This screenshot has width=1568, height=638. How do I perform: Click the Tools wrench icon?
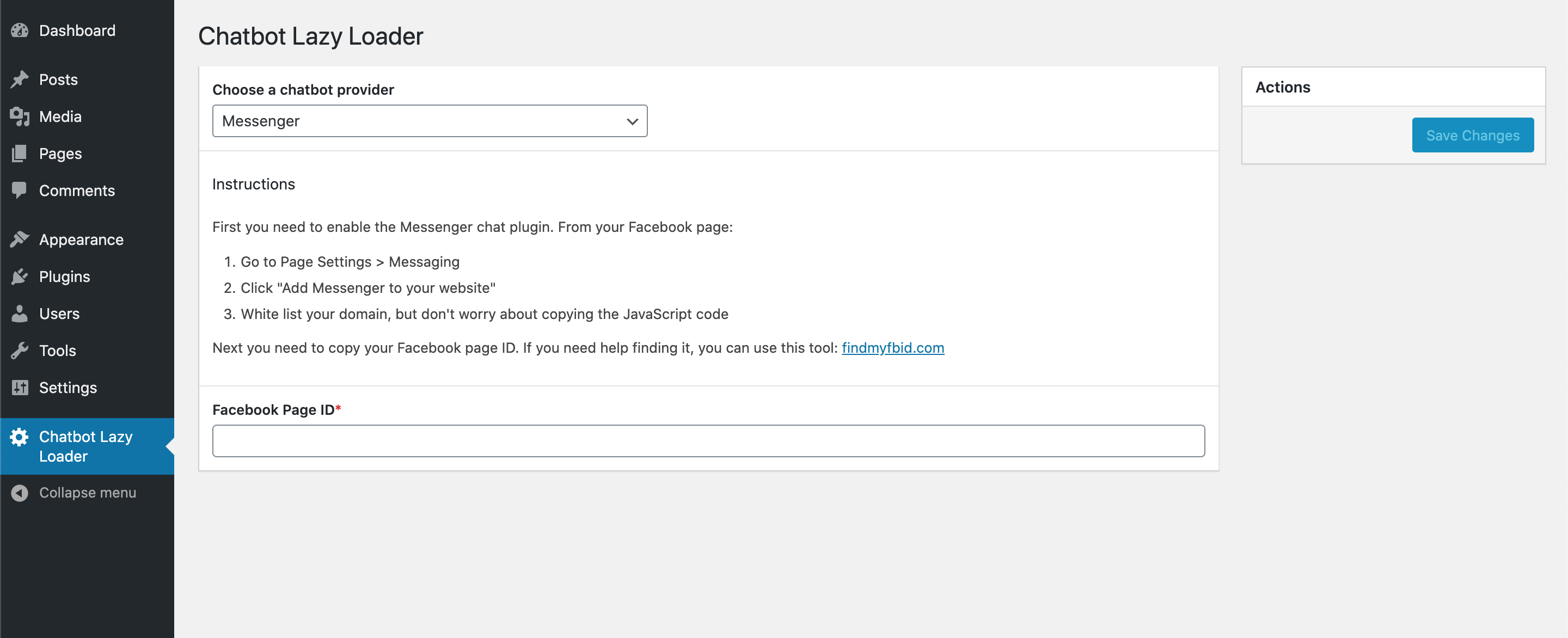click(x=20, y=351)
